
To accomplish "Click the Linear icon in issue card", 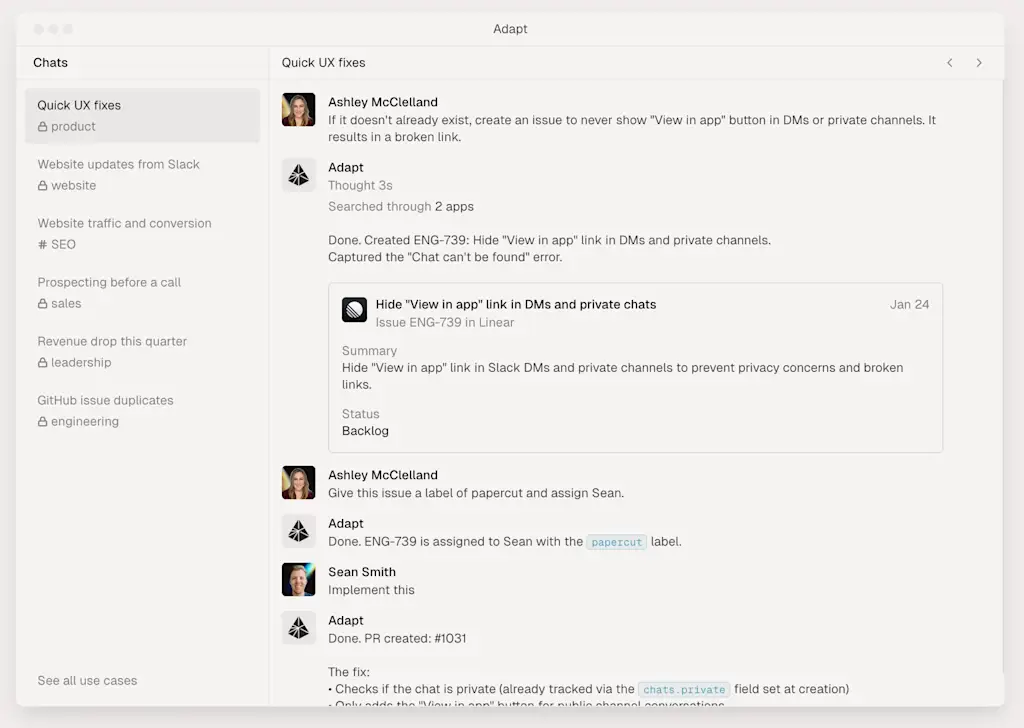I will pyautogui.click(x=354, y=310).
